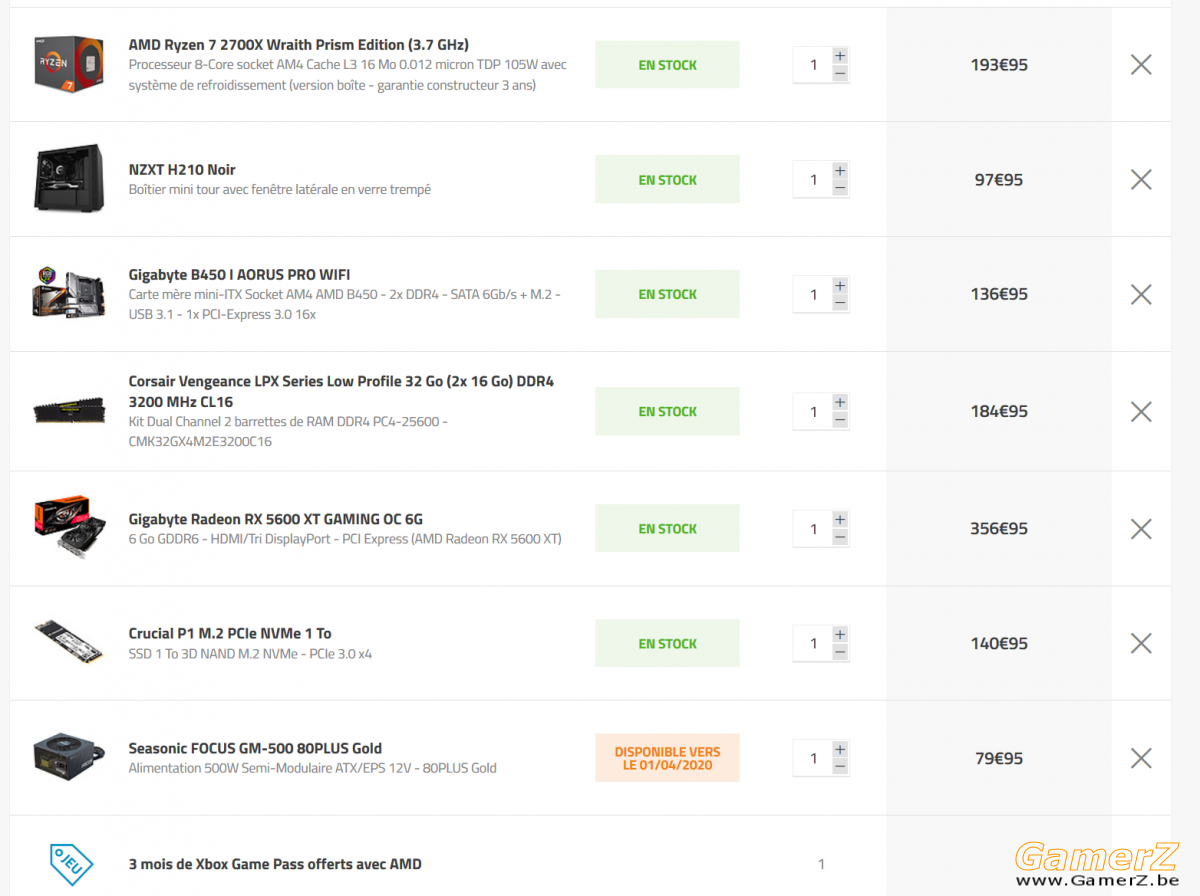Open NZXT H210 case product thumbnail

69,179
